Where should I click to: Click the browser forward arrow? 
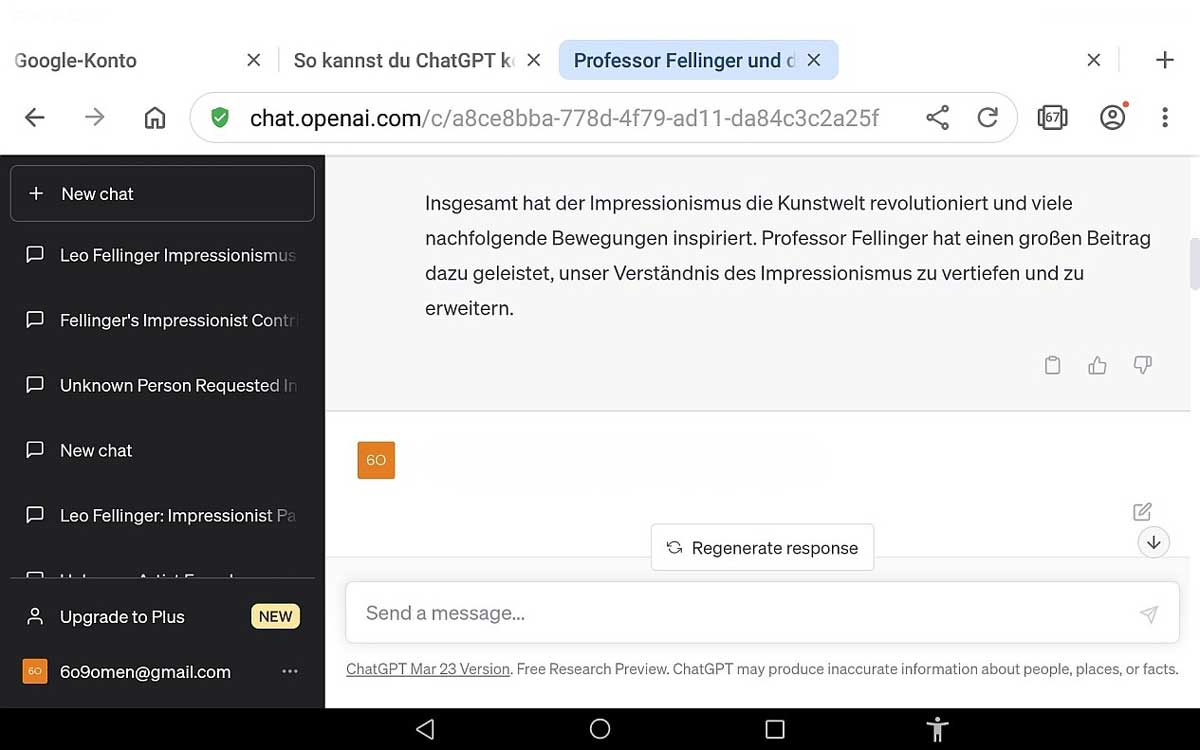tap(95, 118)
